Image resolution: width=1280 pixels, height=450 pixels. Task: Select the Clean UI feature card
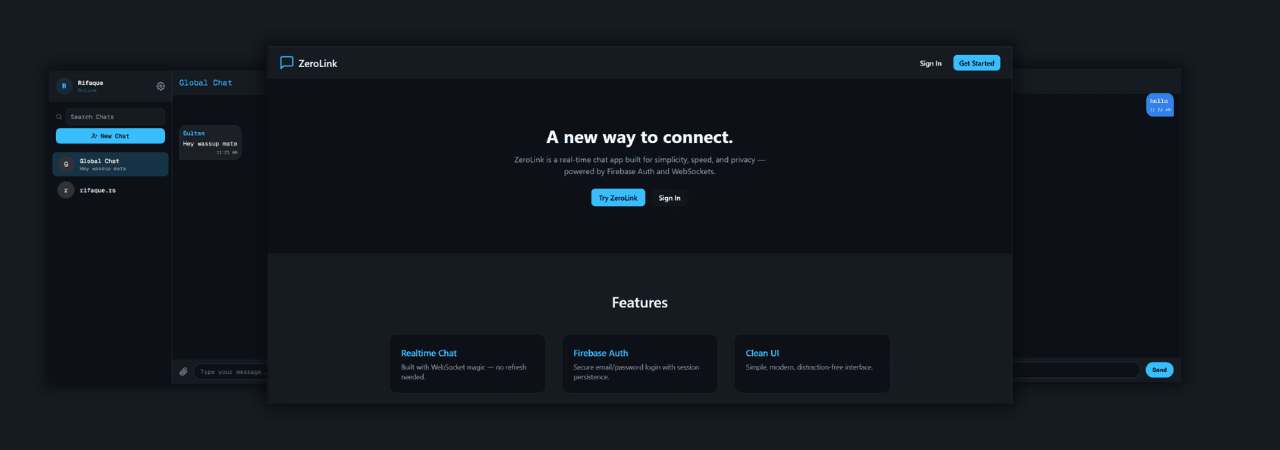click(811, 364)
